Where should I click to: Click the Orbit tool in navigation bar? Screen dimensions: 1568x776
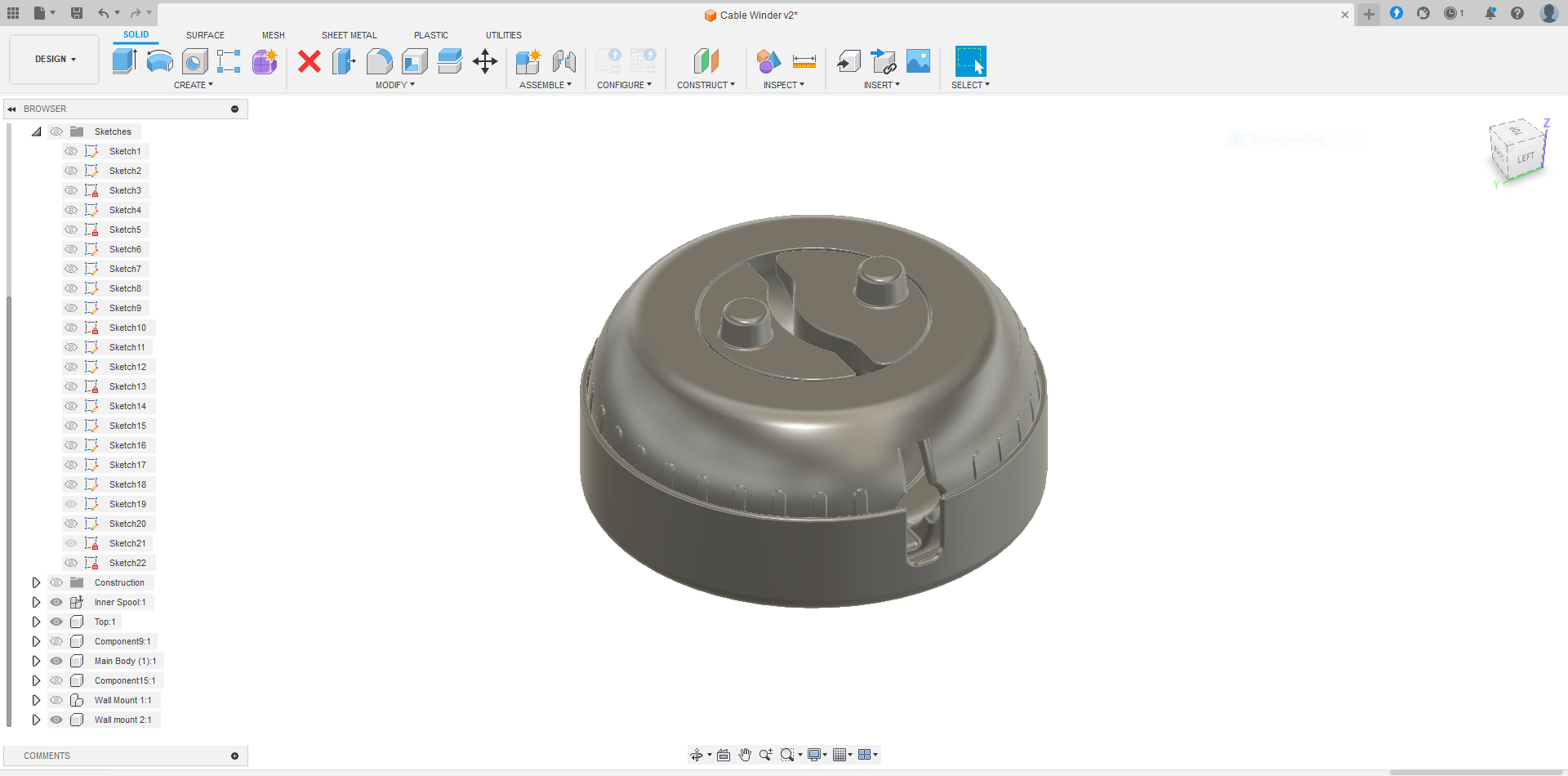click(x=696, y=755)
